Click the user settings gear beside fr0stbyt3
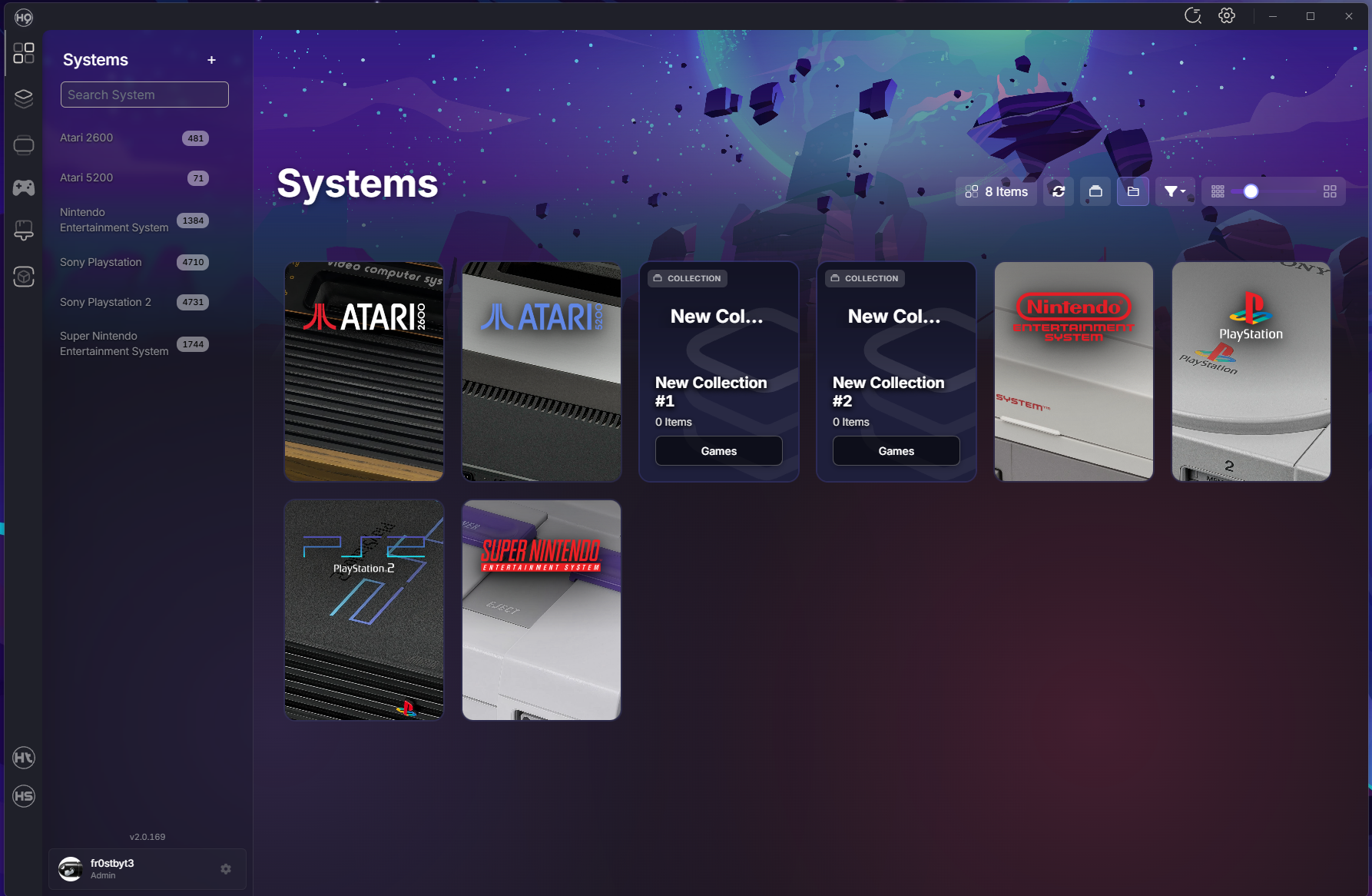 click(x=226, y=868)
